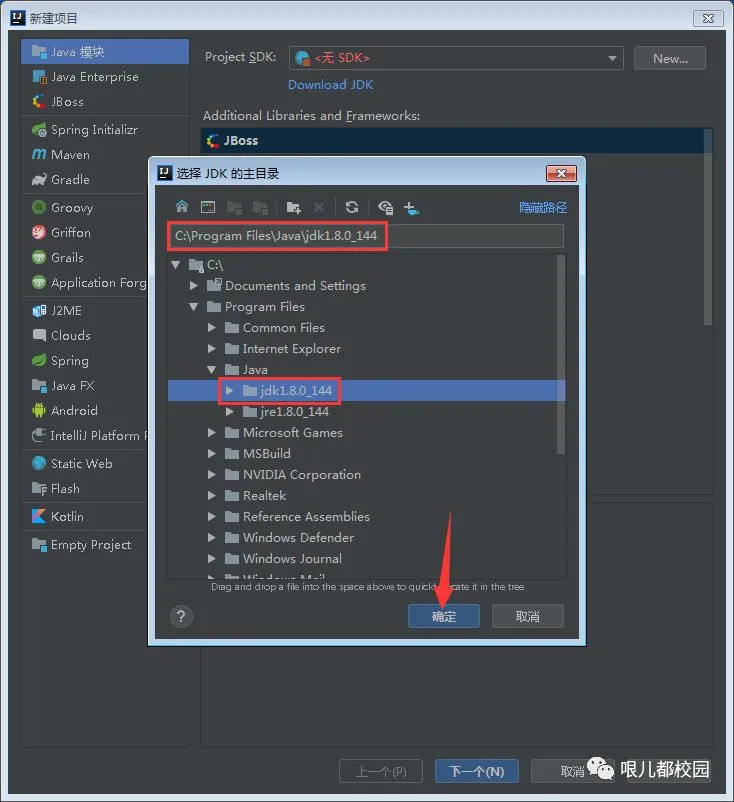Expand Documents and Settings folder
The height and width of the screenshot is (802, 734).
[194, 285]
